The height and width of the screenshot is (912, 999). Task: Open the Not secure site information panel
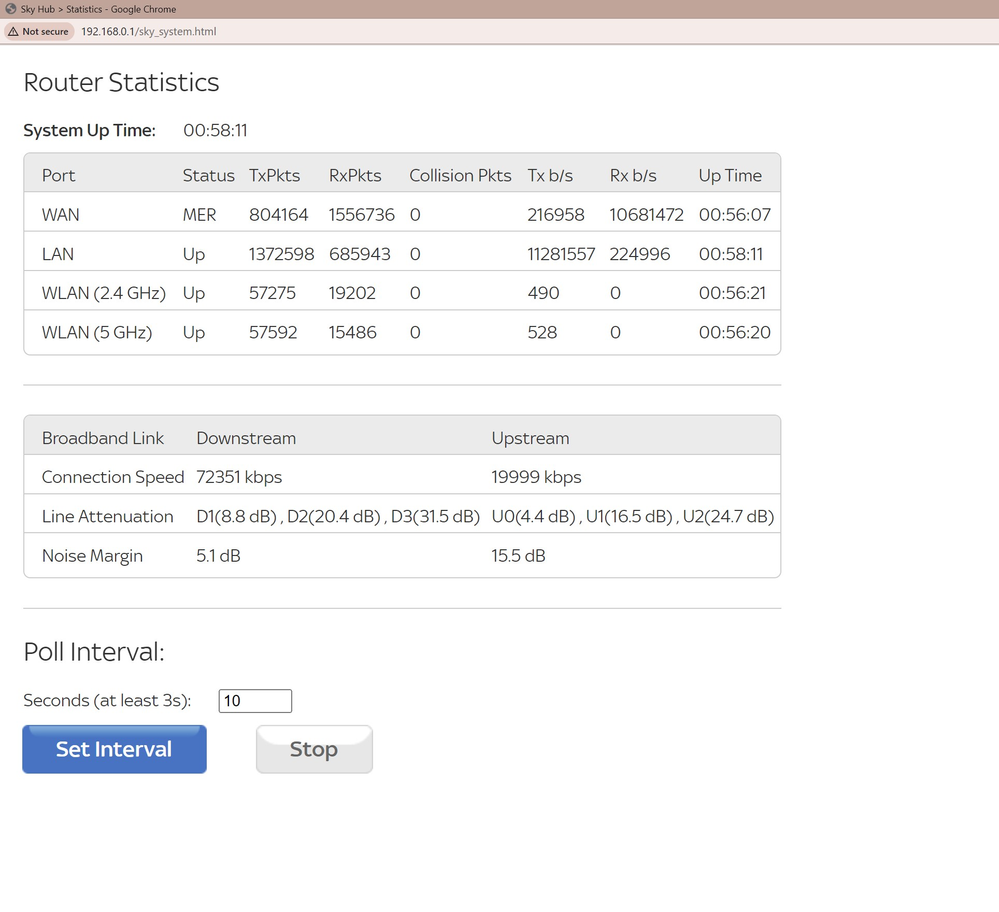pyautogui.click(x=38, y=31)
